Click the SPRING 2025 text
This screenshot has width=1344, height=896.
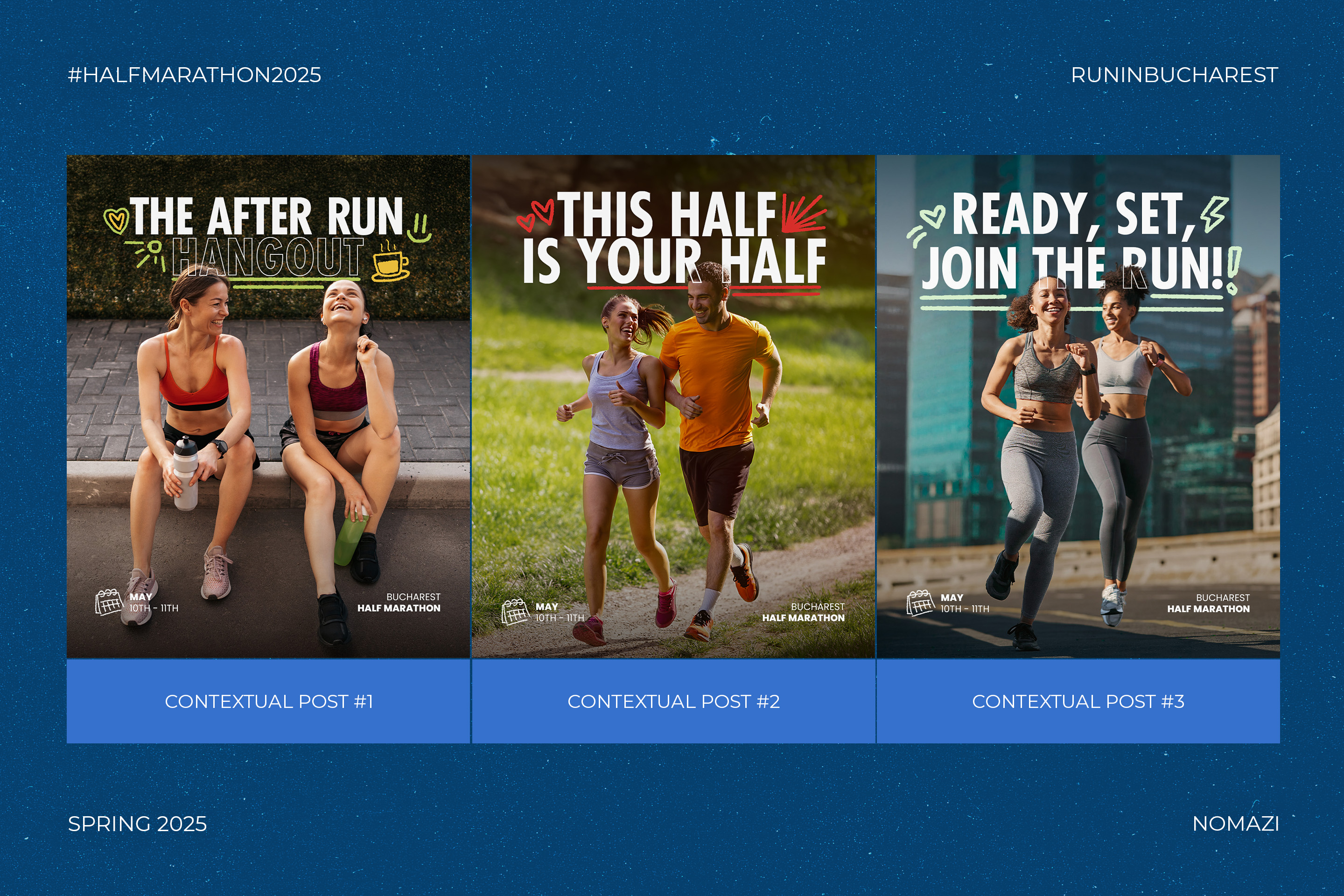(x=137, y=823)
